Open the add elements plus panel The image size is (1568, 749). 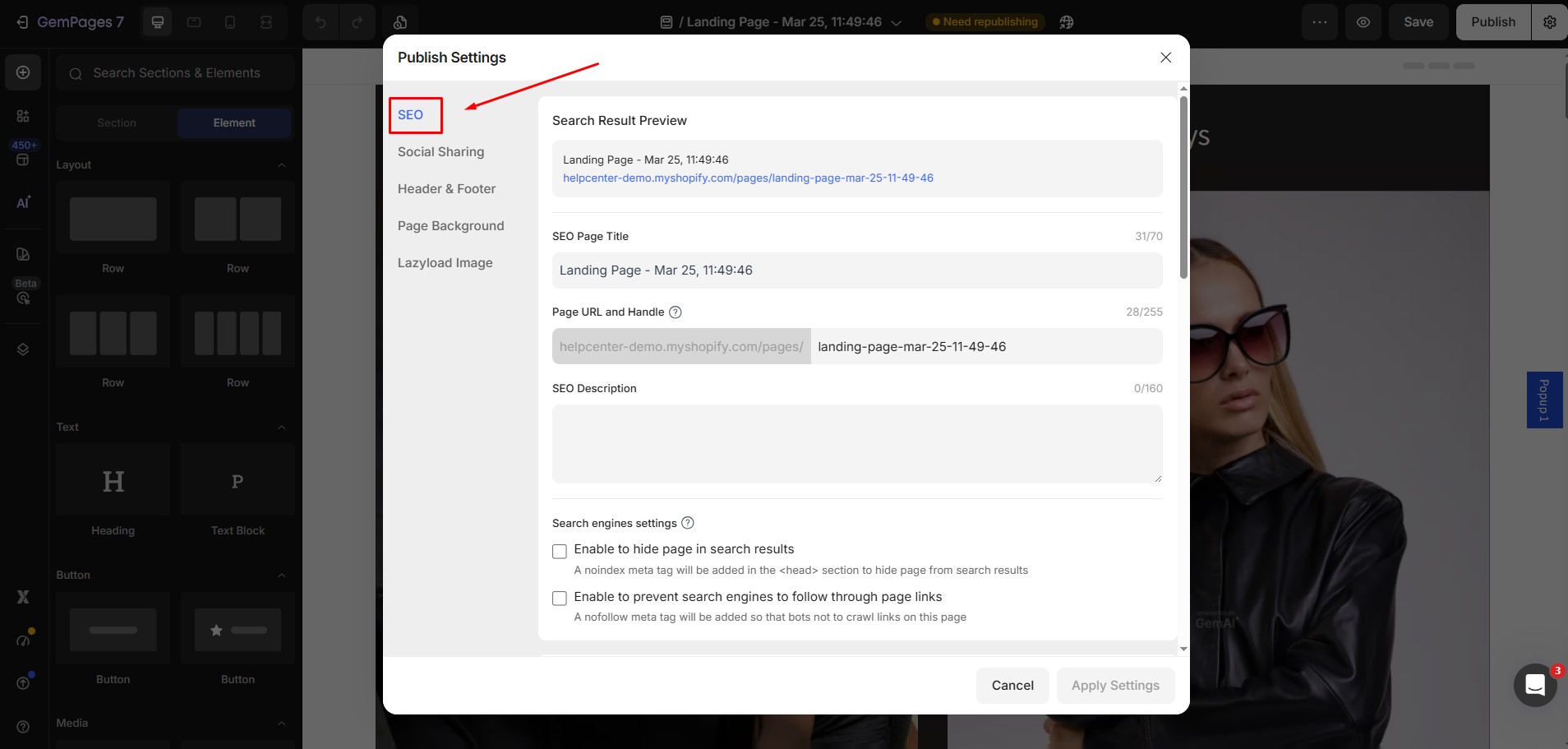tap(23, 72)
